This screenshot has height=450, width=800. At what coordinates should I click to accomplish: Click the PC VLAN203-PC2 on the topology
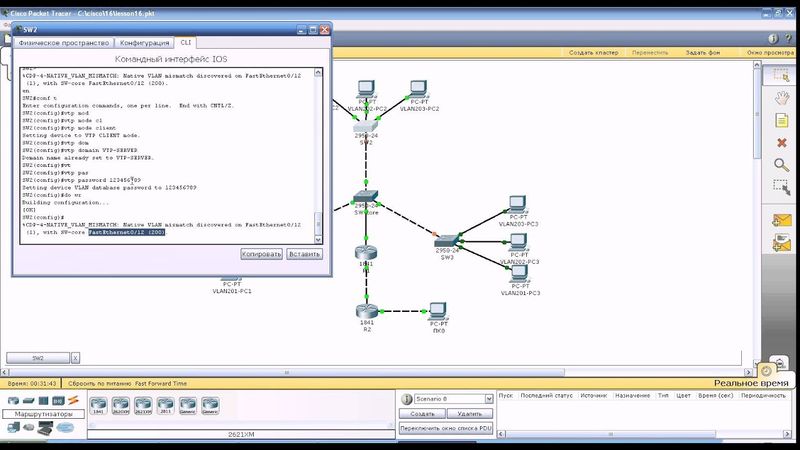click(418, 89)
